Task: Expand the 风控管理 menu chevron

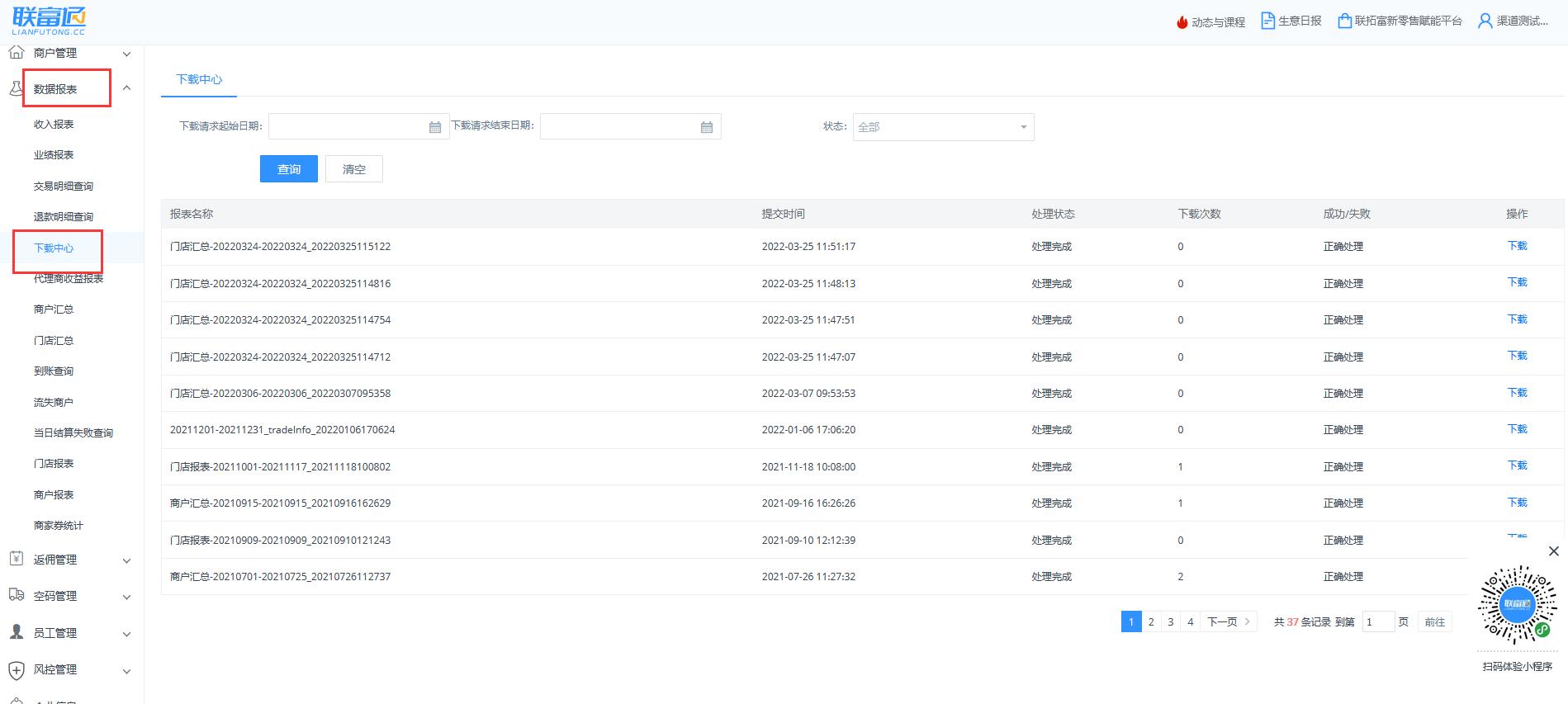Action: [x=126, y=671]
